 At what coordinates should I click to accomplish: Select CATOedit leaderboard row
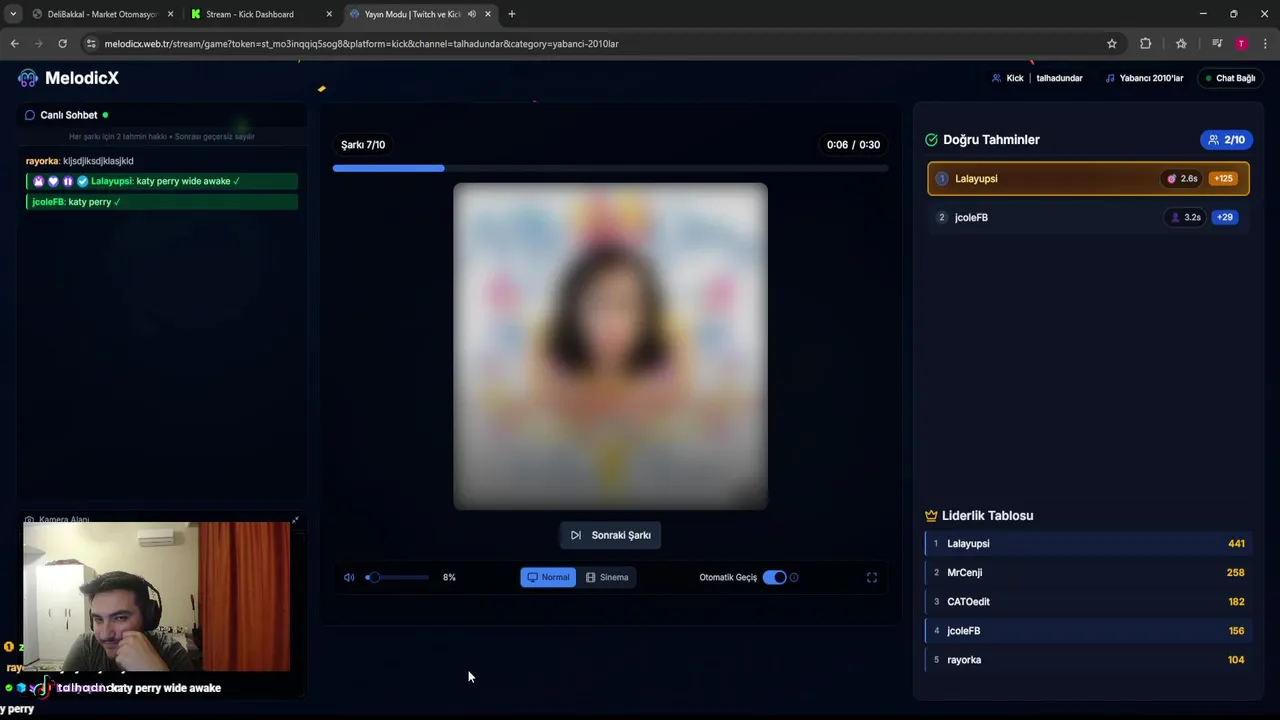coord(1088,602)
